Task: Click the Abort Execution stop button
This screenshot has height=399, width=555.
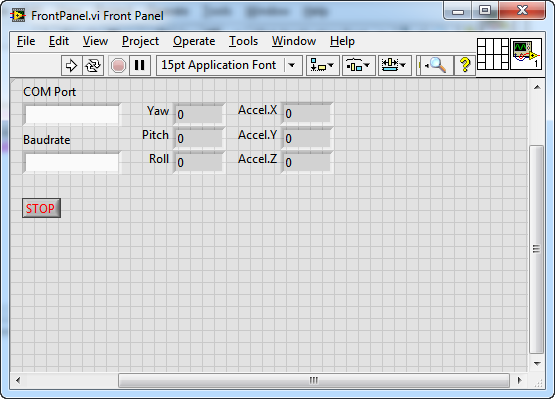Action: (x=118, y=65)
